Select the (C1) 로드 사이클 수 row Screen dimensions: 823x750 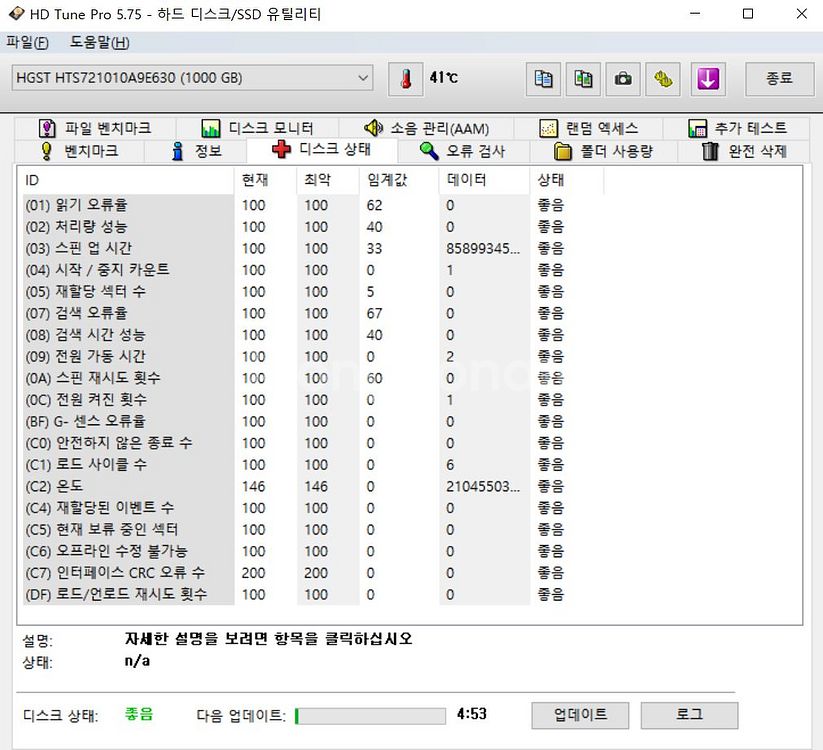coord(313,465)
